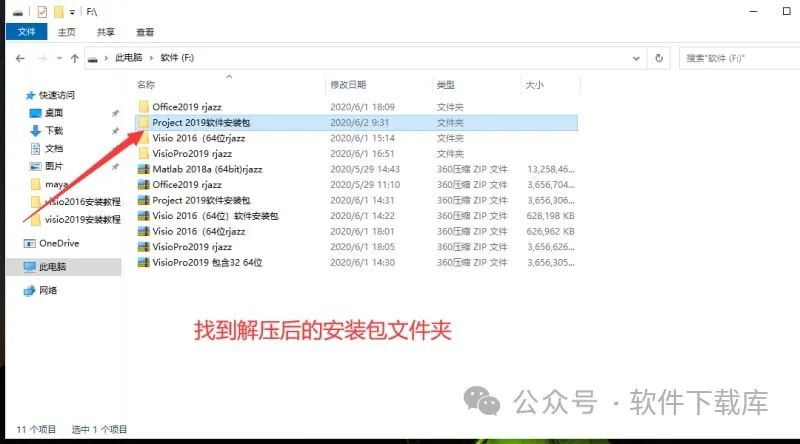The image size is (800, 444).
Task: Click the search 软件 (F:) box
Action: [740, 58]
